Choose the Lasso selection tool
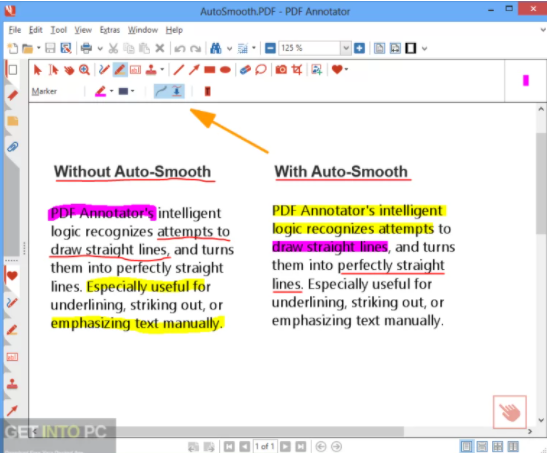547x453 pixels. pos(261,70)
